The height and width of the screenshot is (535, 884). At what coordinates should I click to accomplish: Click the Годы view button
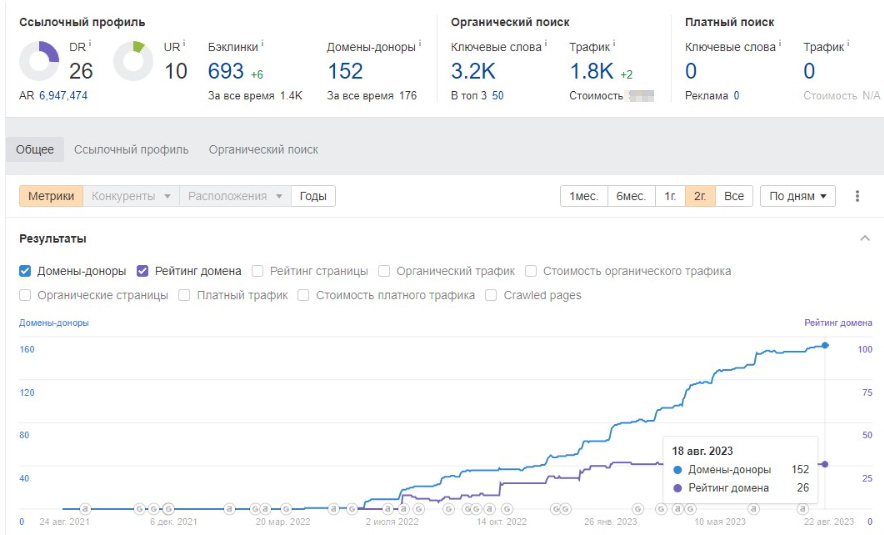point(313,196)
